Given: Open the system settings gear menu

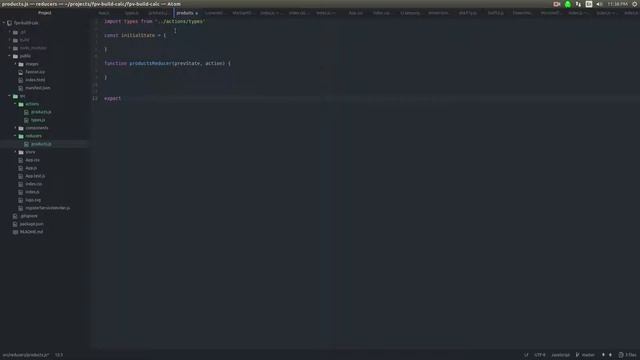Looking at the screenshot, I should pos(635,4).
